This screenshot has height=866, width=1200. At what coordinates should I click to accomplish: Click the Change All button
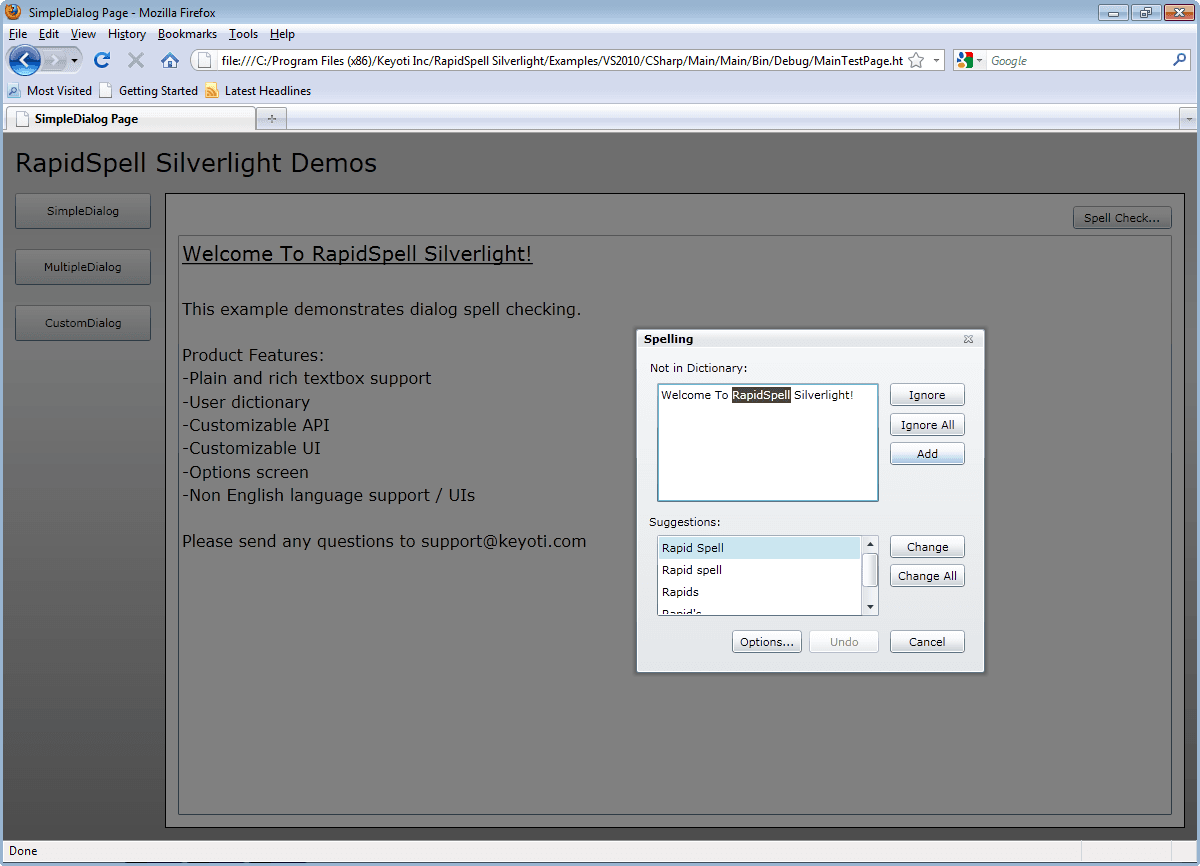tap(927, 576)
